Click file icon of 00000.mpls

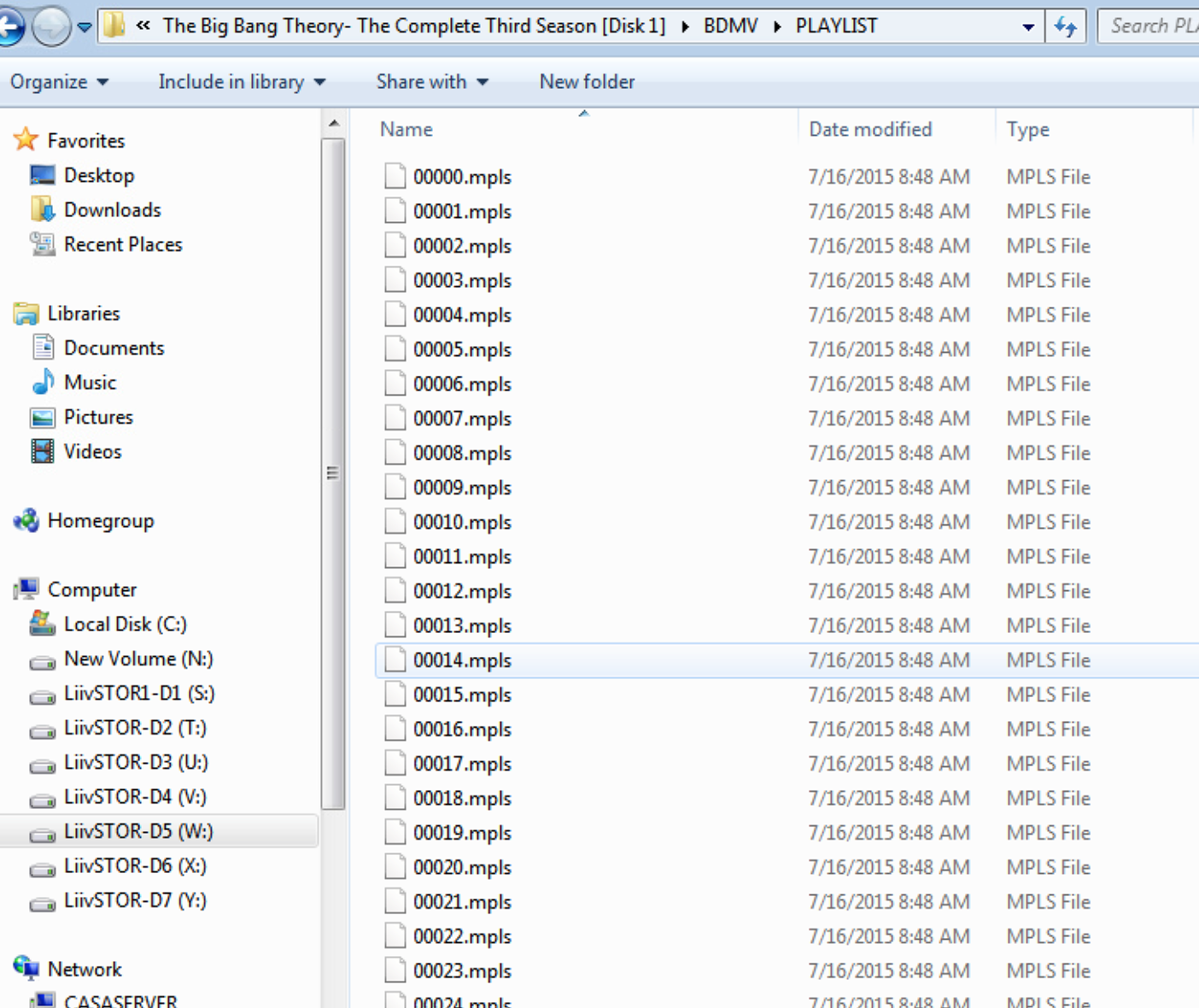(x=395, y=177)
